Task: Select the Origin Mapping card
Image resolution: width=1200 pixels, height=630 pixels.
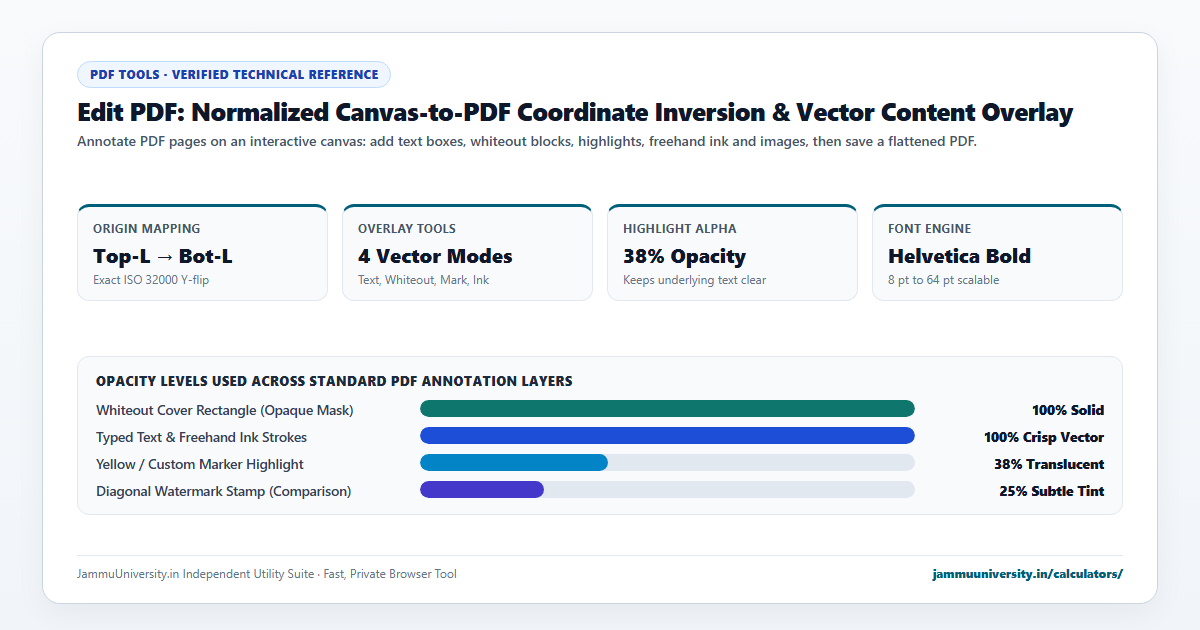Action: [x=202, y=252]
